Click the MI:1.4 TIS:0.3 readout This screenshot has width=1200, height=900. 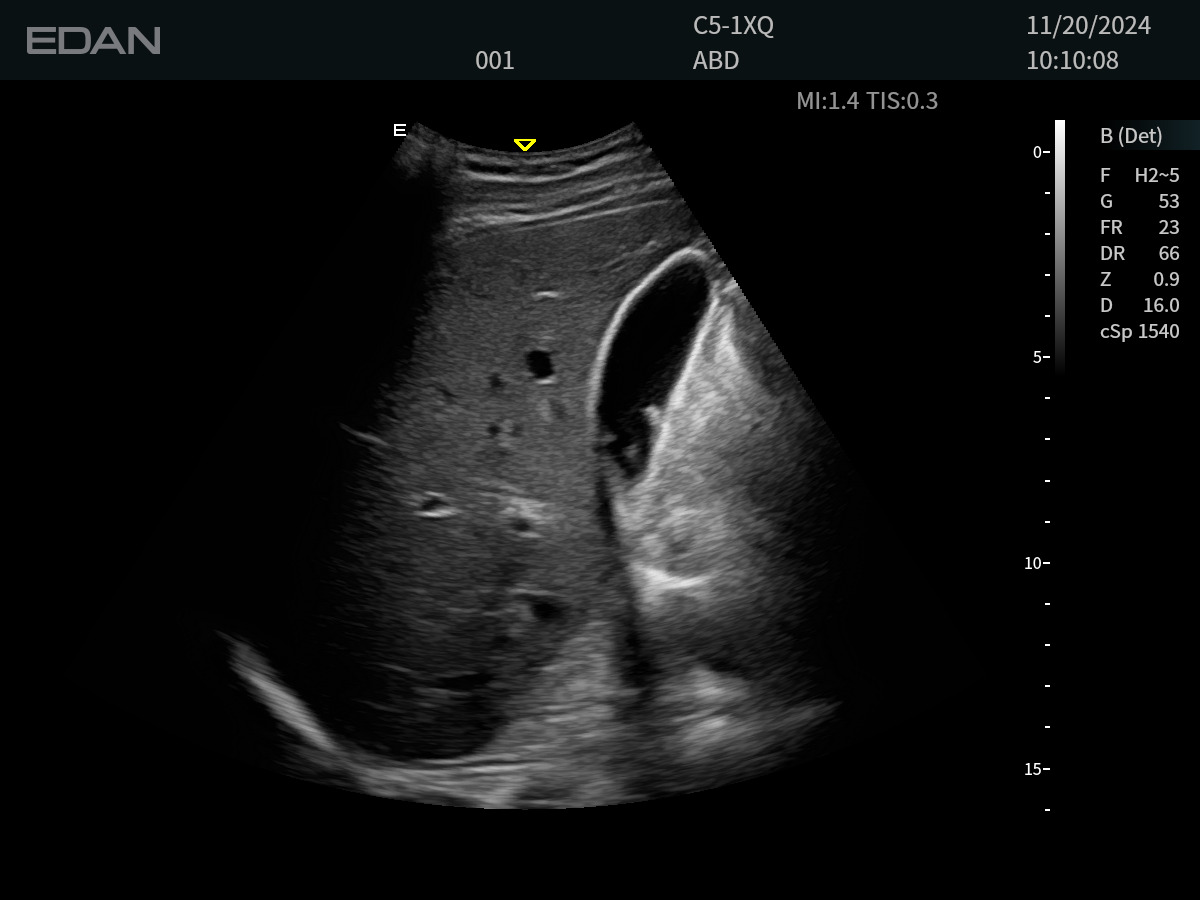866,101
